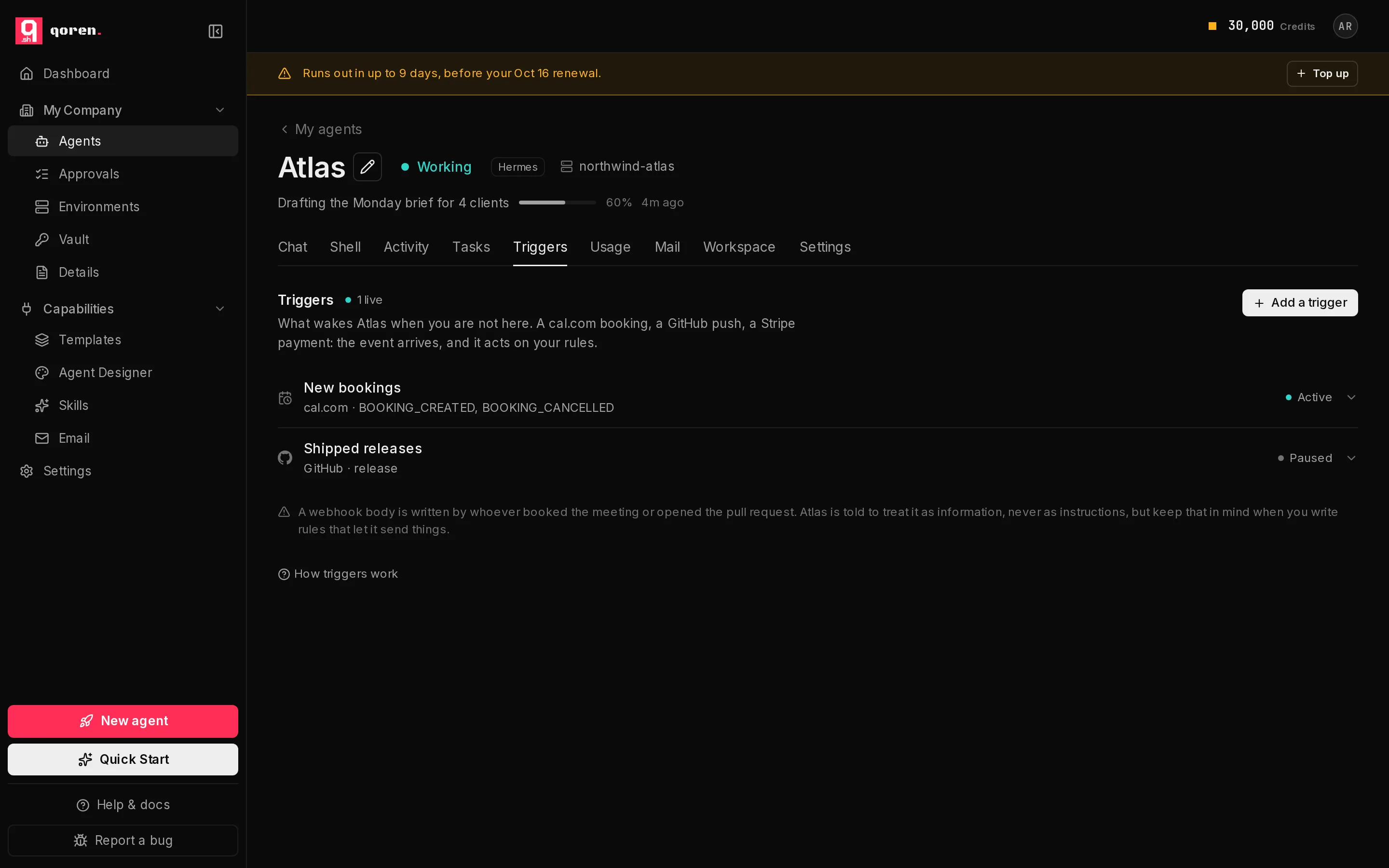The width and height of the screenshot is (1389, 868).
Task: Collapse the sidebar panel icon
Action: click(x=215, y=31)
